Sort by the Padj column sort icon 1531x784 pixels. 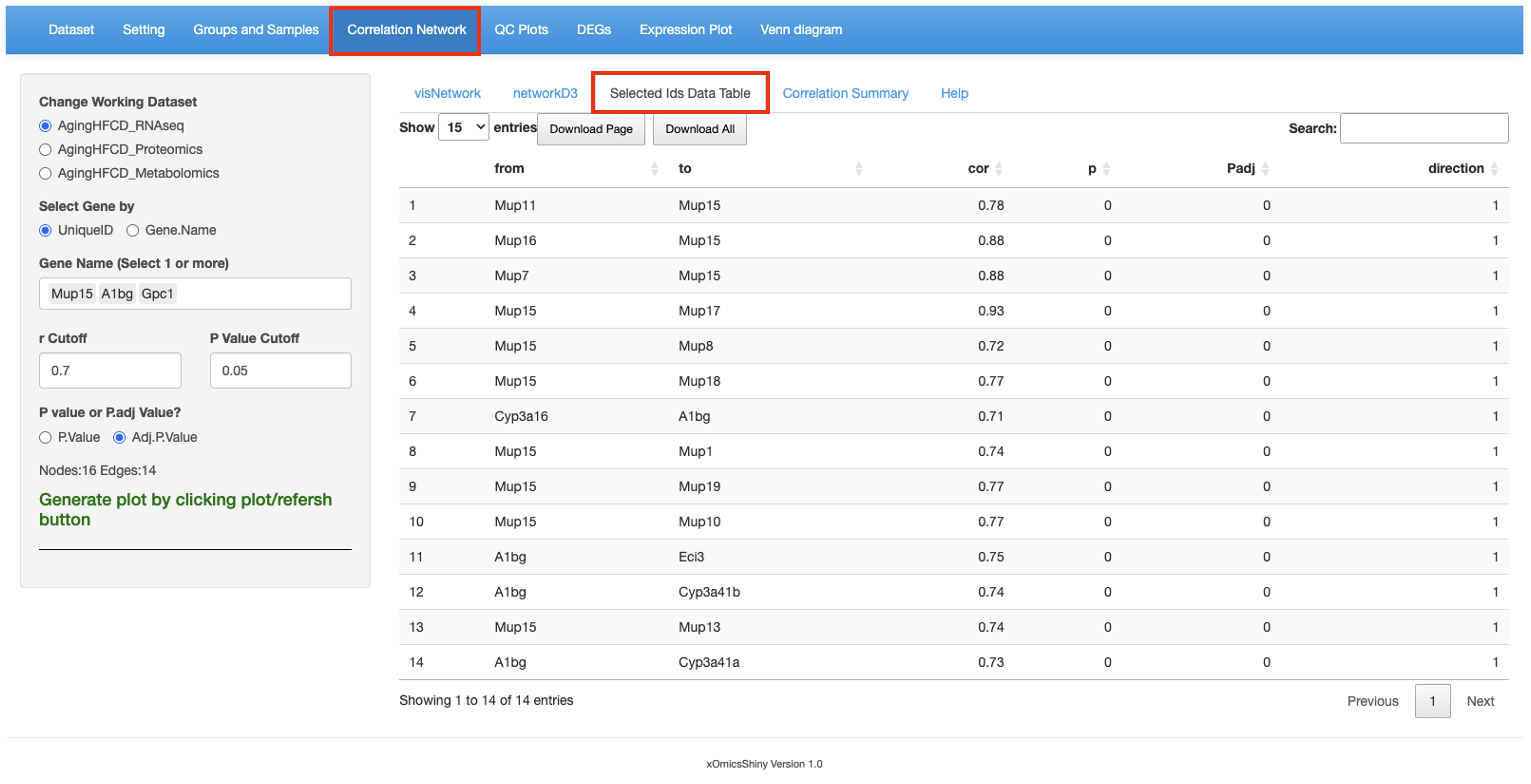(x=1265, y=169)
